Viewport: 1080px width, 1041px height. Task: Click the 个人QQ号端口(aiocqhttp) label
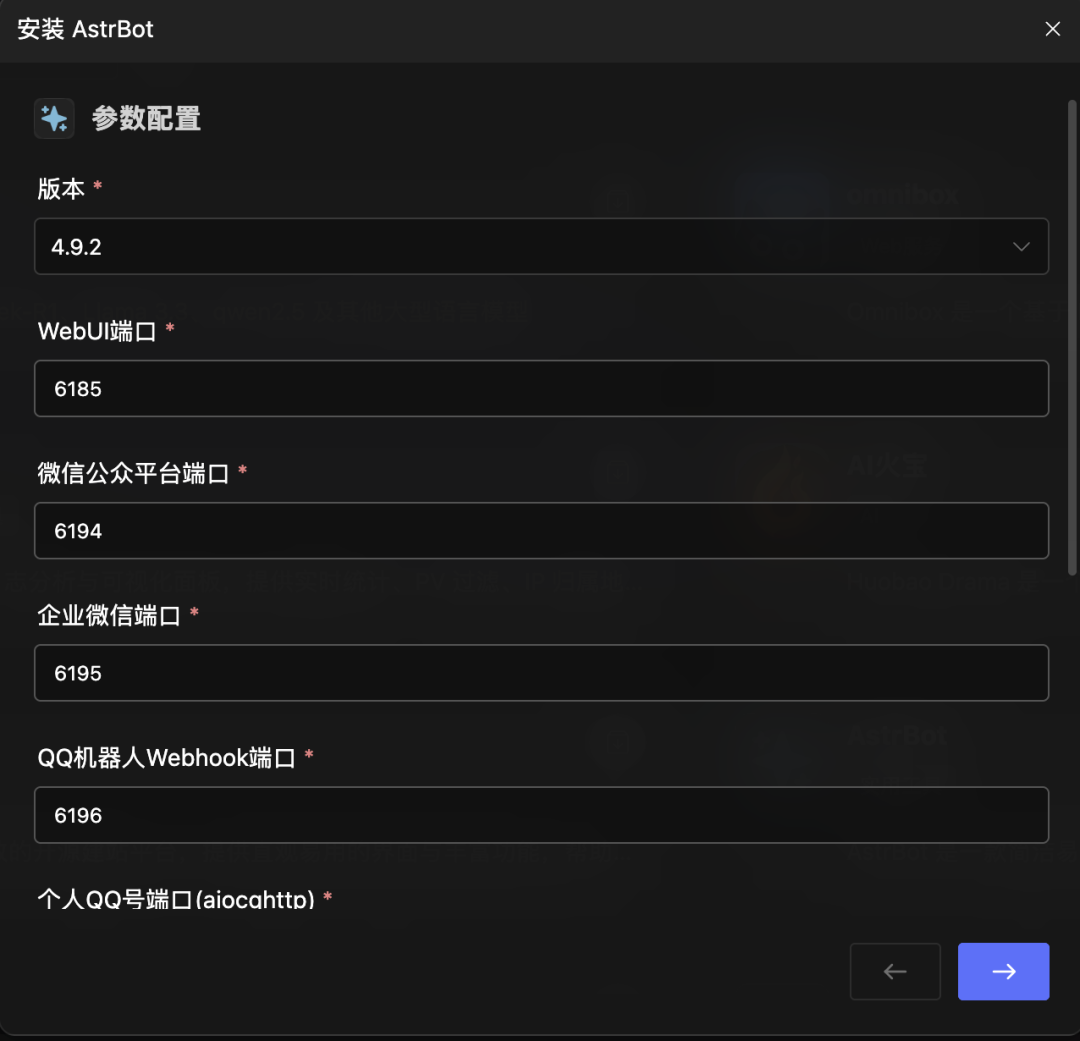click(176, 898)
